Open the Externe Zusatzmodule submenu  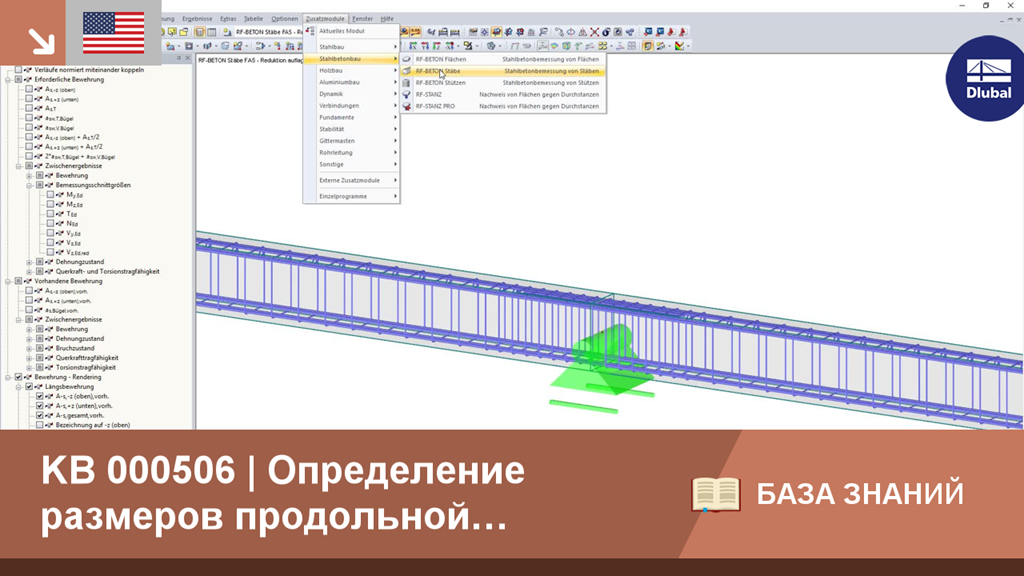pyautogui.click(x=351, y=180)
